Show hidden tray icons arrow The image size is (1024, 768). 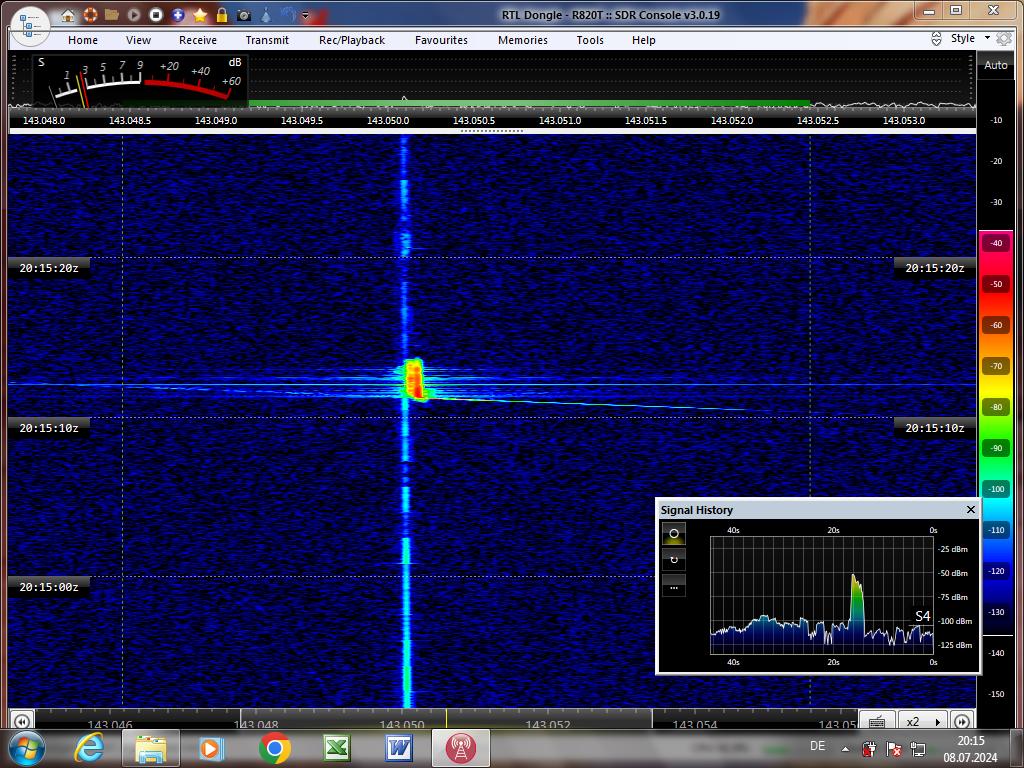click(x=846, y=749)
